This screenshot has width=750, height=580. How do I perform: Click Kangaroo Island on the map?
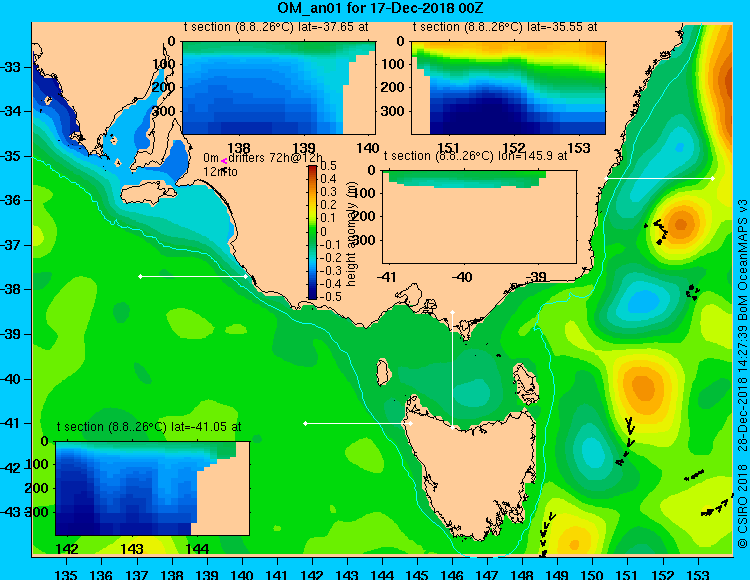tap(147, 192)
